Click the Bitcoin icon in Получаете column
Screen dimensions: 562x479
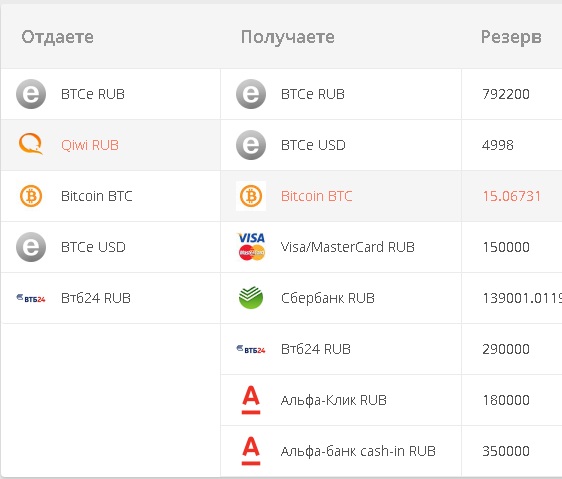(251, 196)
